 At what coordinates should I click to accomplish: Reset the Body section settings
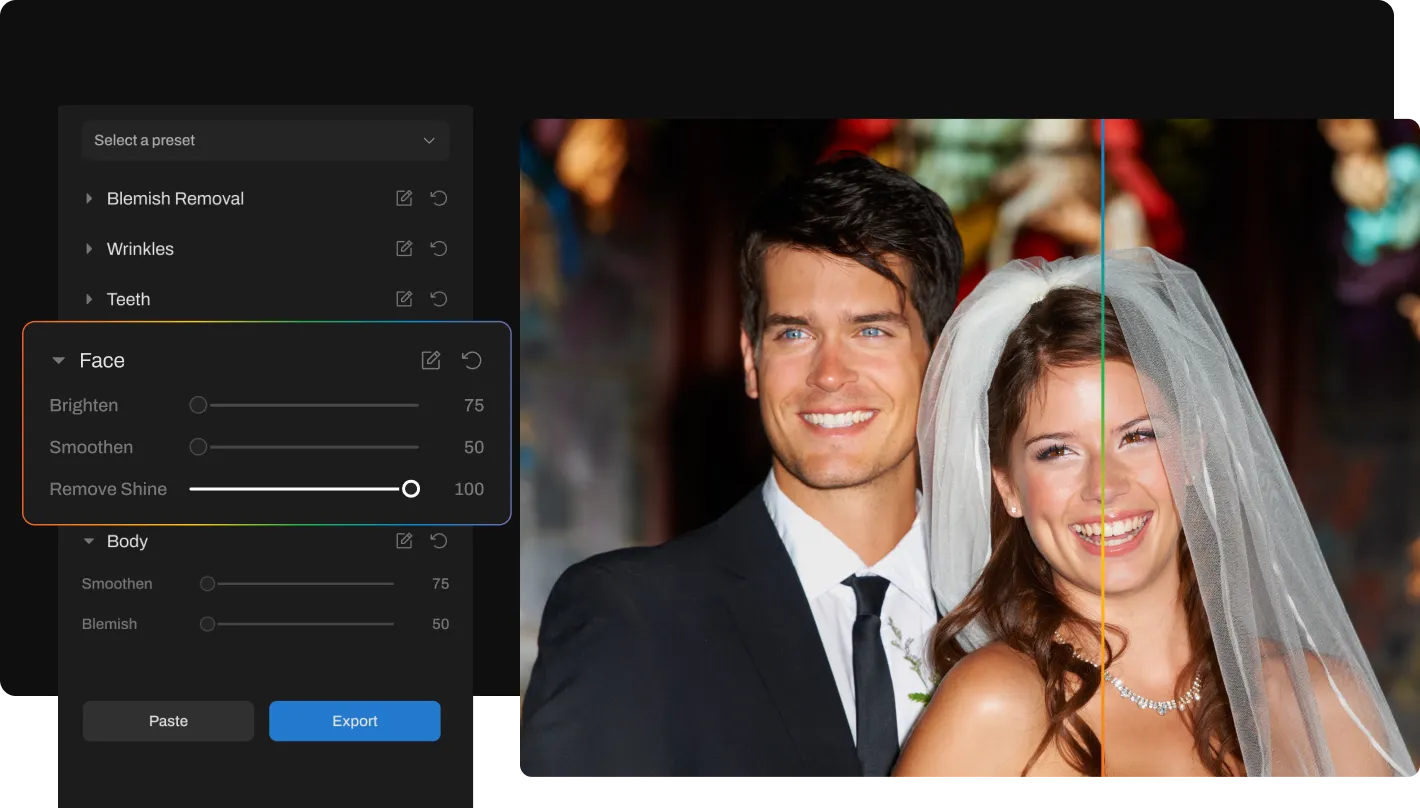click(x=438, y=541)
